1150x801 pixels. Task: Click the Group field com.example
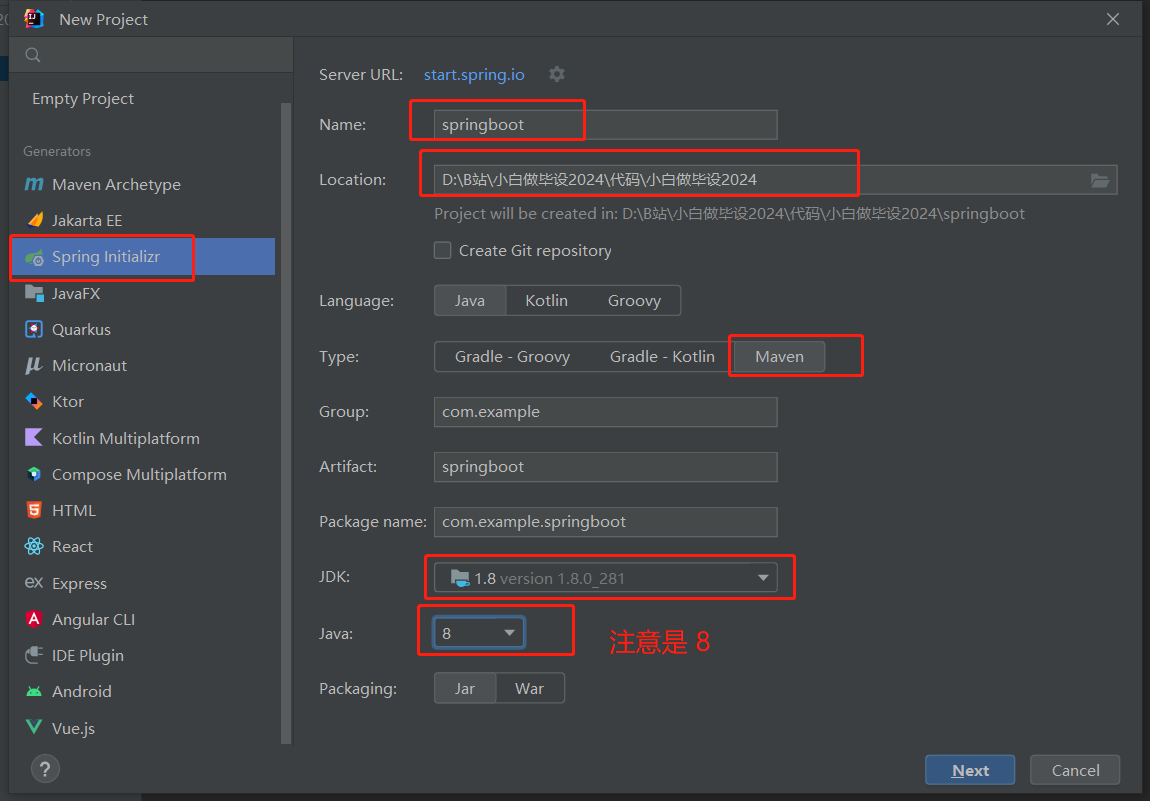(605, 412)
